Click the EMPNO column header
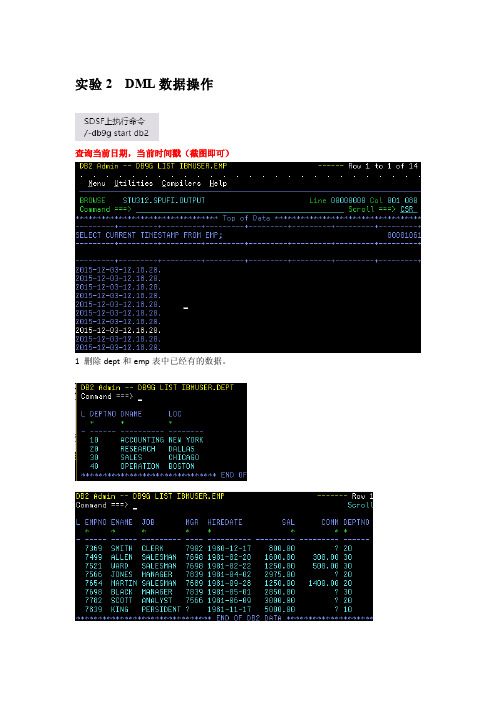The image size is (496, 702). 95,522
